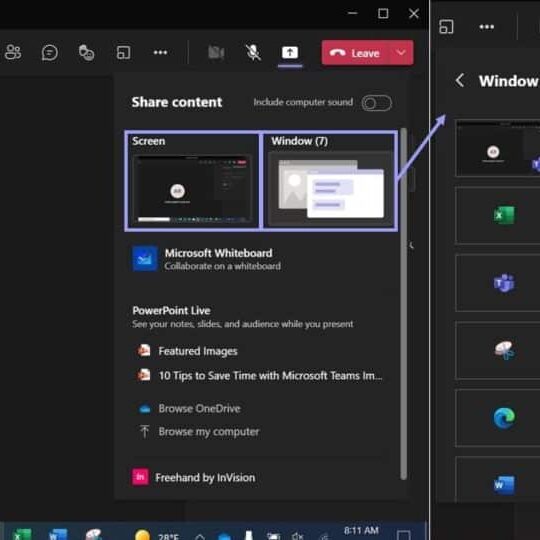Click the PowerPoint icon beside 10 Tips
This screenshot has height=540, width=540.
(144, 375)
